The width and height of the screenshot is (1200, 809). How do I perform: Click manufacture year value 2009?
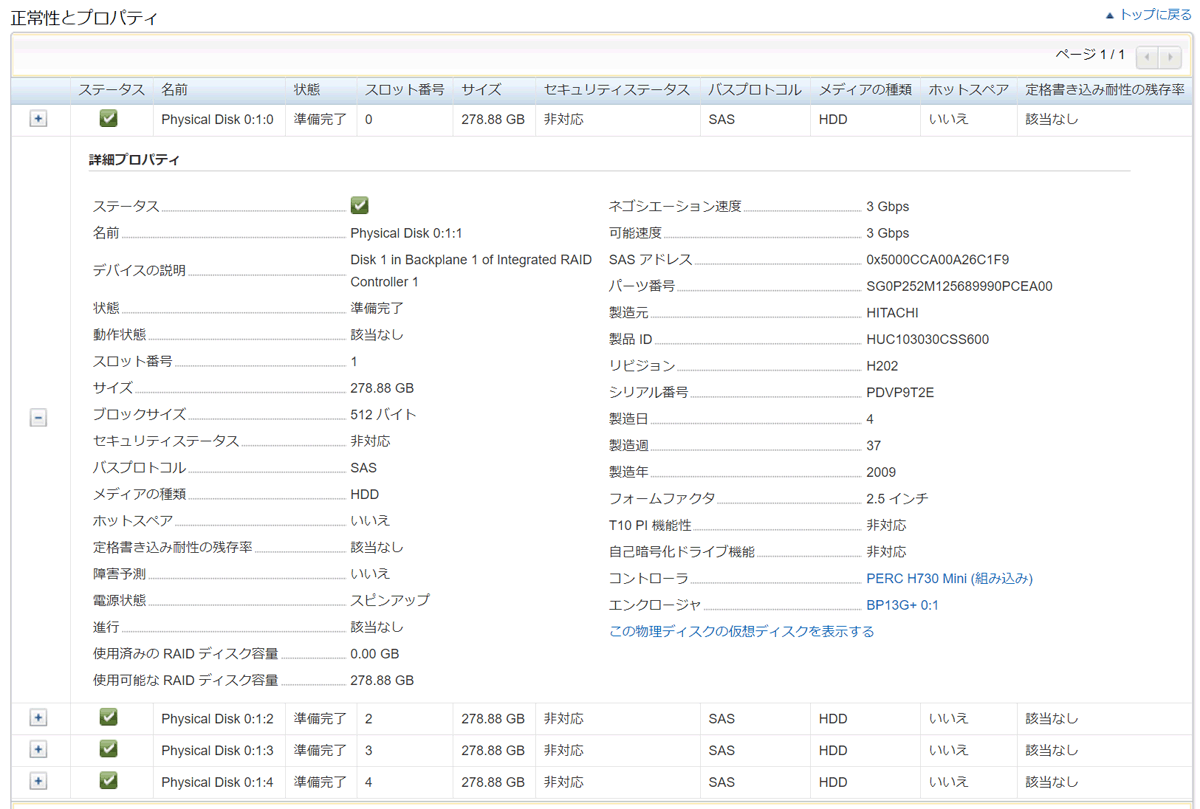point(881,472)
